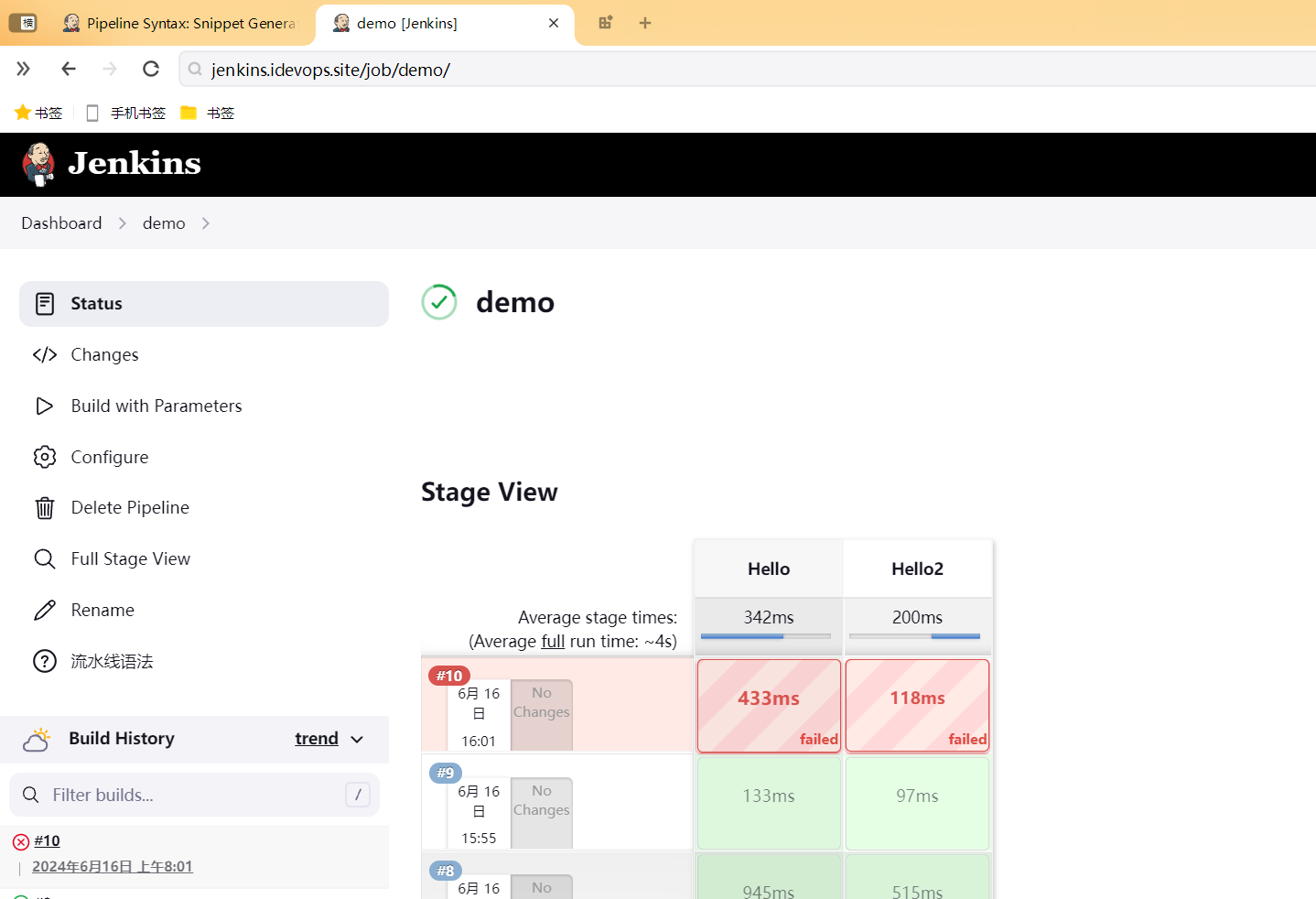Click the #9 build badge in Stage View

tap(446, 773)
